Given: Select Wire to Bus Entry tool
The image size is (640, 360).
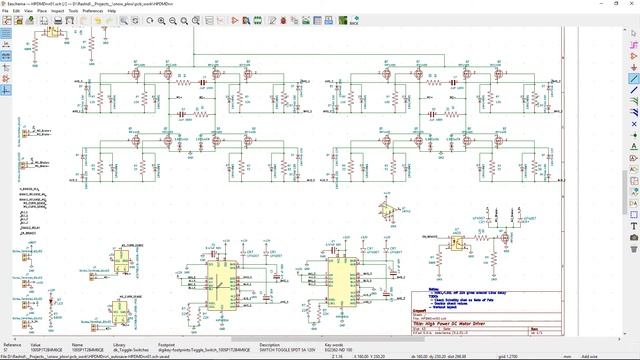Looking at the screenshot, I should 634,101.
